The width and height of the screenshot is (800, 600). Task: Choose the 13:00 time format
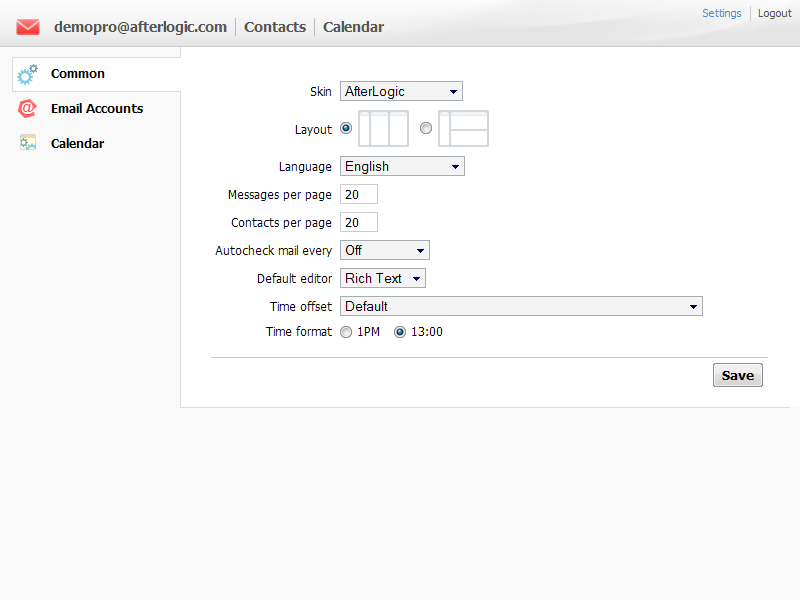click(x=400, y=332)
